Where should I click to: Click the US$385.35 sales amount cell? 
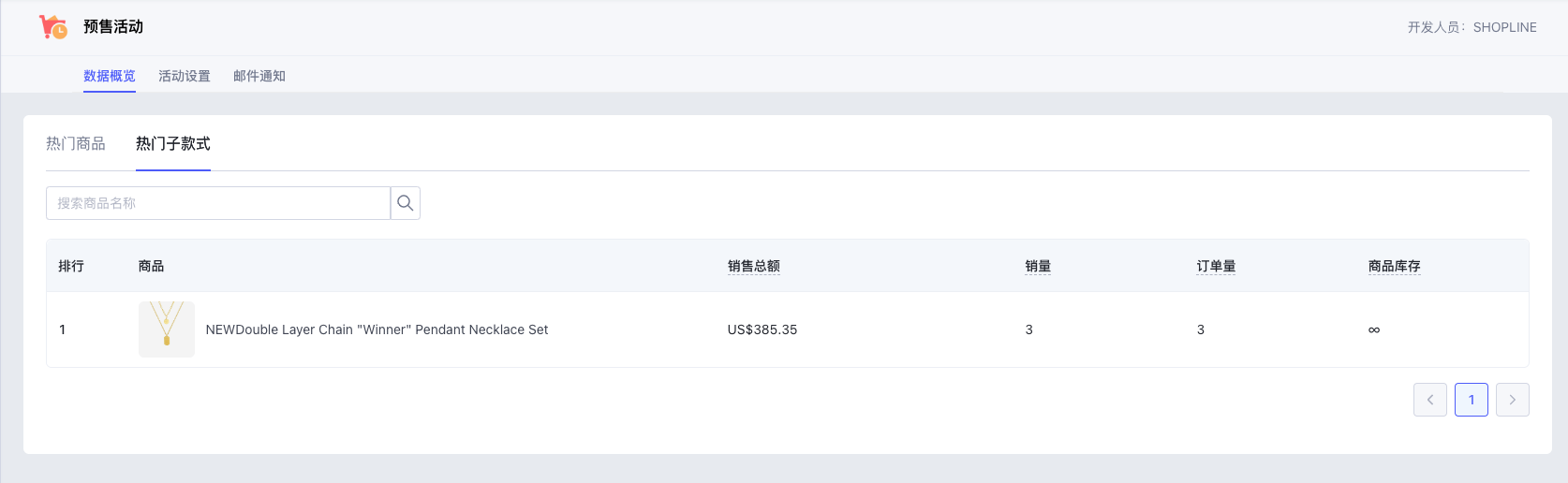(x=762, y=329)
